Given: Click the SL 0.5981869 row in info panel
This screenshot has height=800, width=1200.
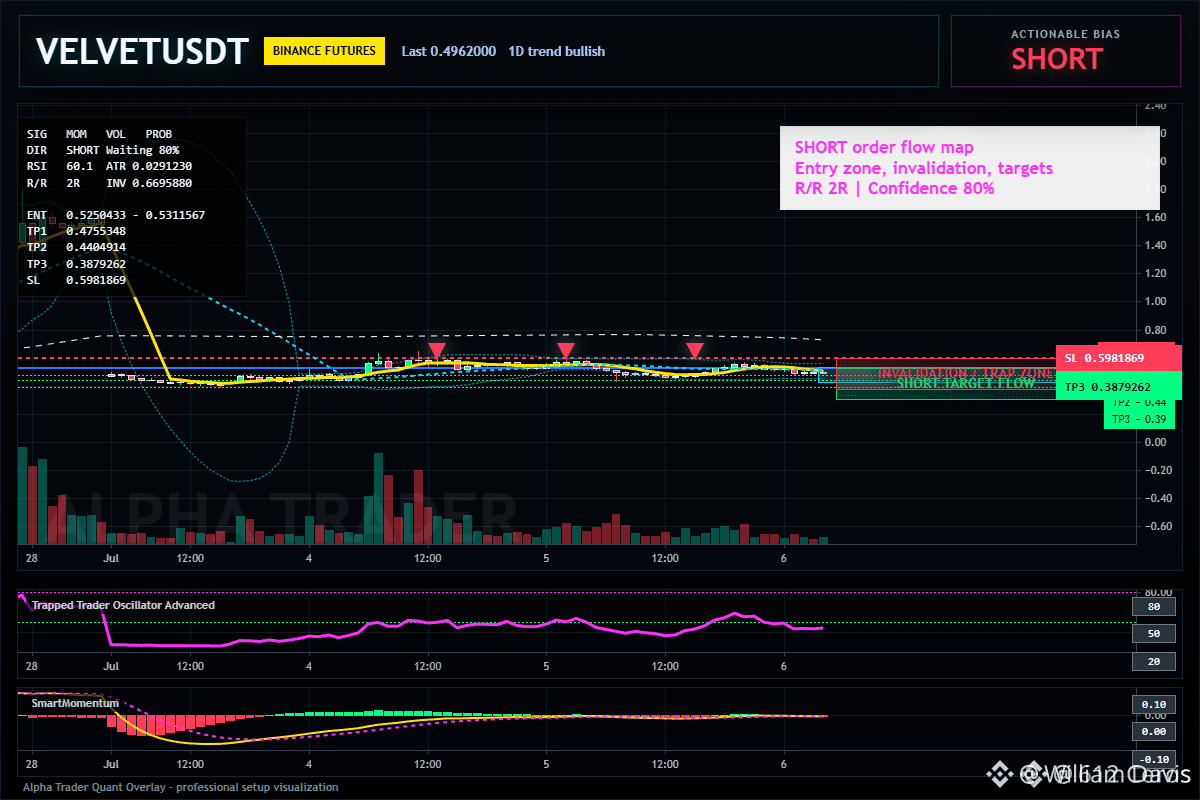Looking at the screenshot, I should pos(76,280).
